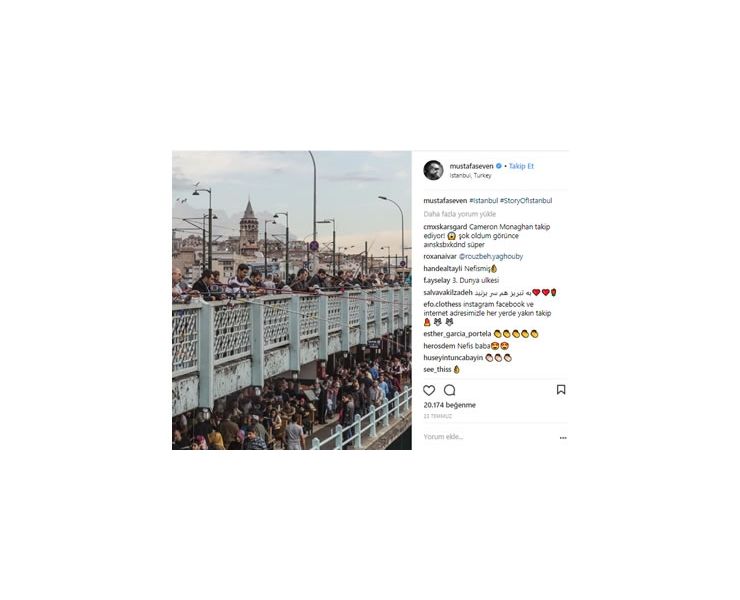Open the #Istanbul hashtag
This screenshot has height=600, width=740.
483,201
